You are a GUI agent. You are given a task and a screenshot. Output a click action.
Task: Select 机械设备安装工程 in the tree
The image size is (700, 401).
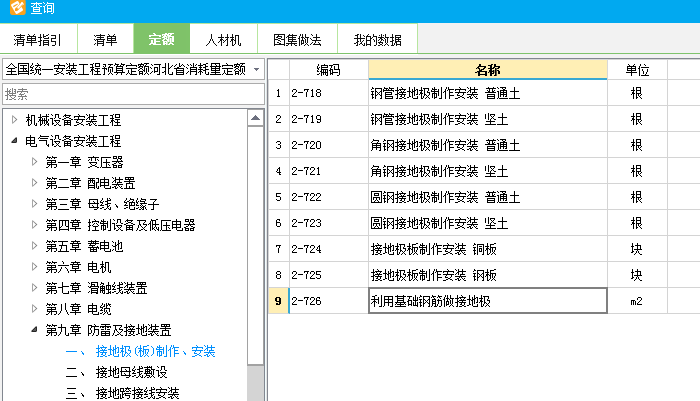click(73, 120)
